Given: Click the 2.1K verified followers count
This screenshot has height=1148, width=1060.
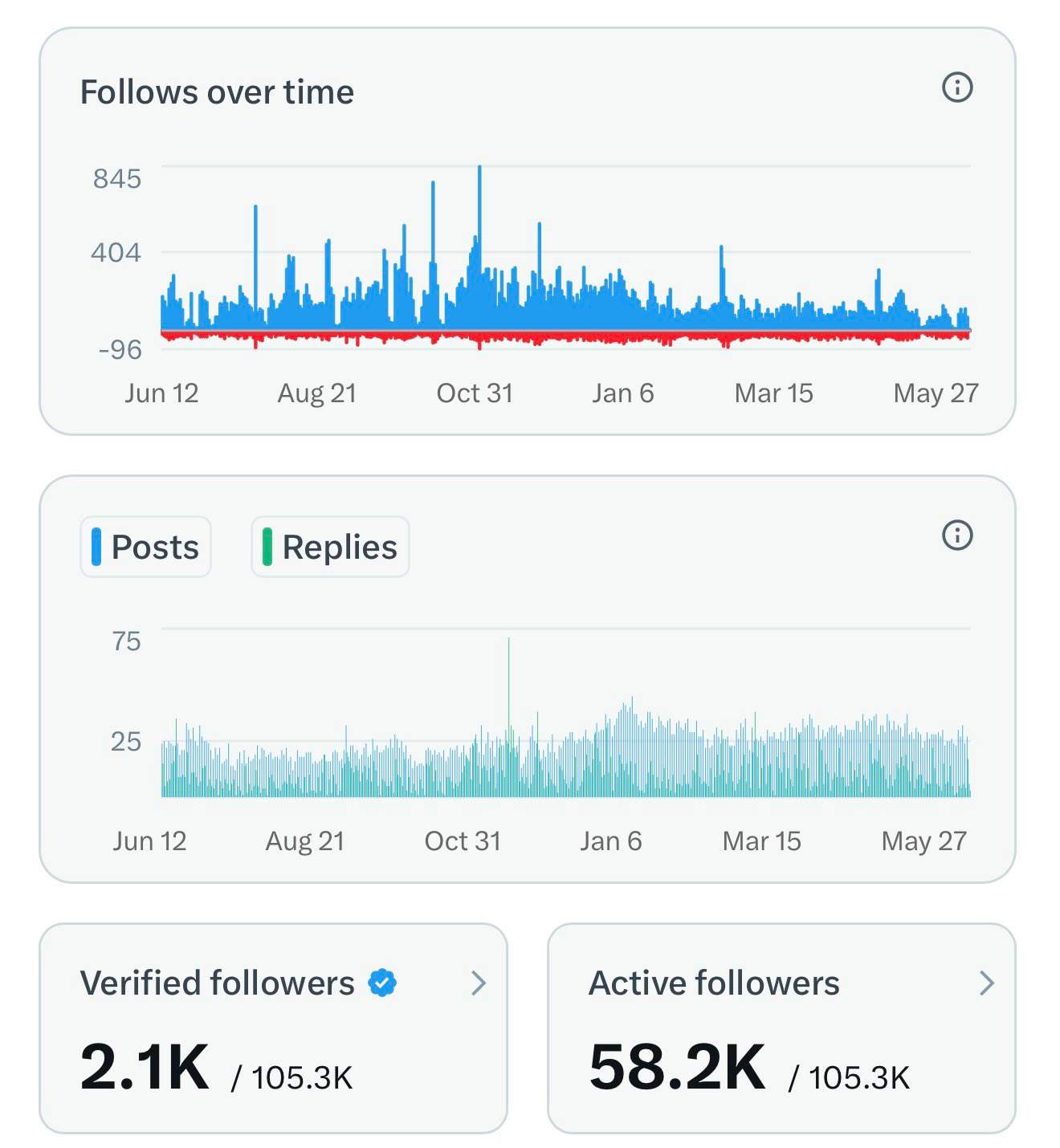Looking at the screenshot, I should coord(145,1067).
